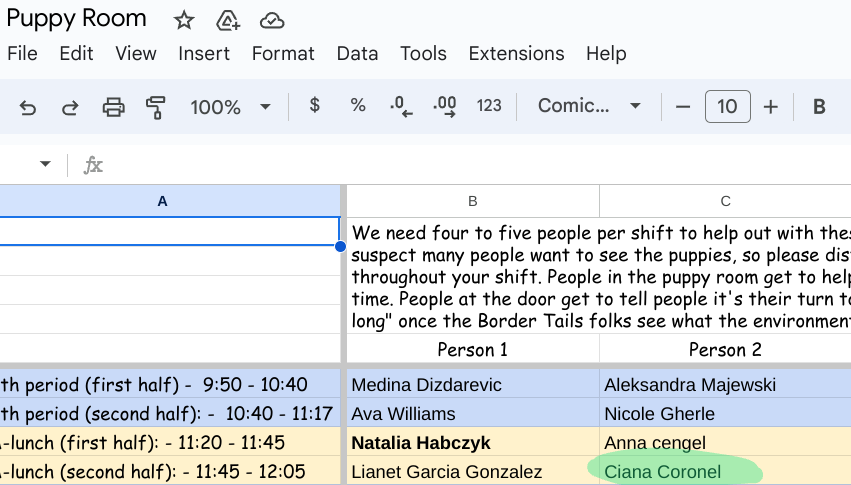This screenshot has width=851, height=485.
Task: Activate the paint format tool
Action: (x=156, y=107)
